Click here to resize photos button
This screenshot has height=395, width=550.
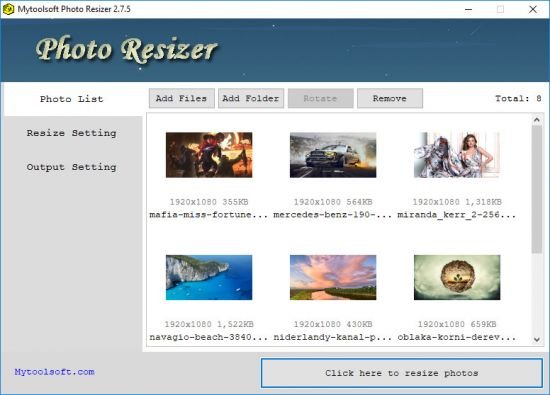coord(402,373)
